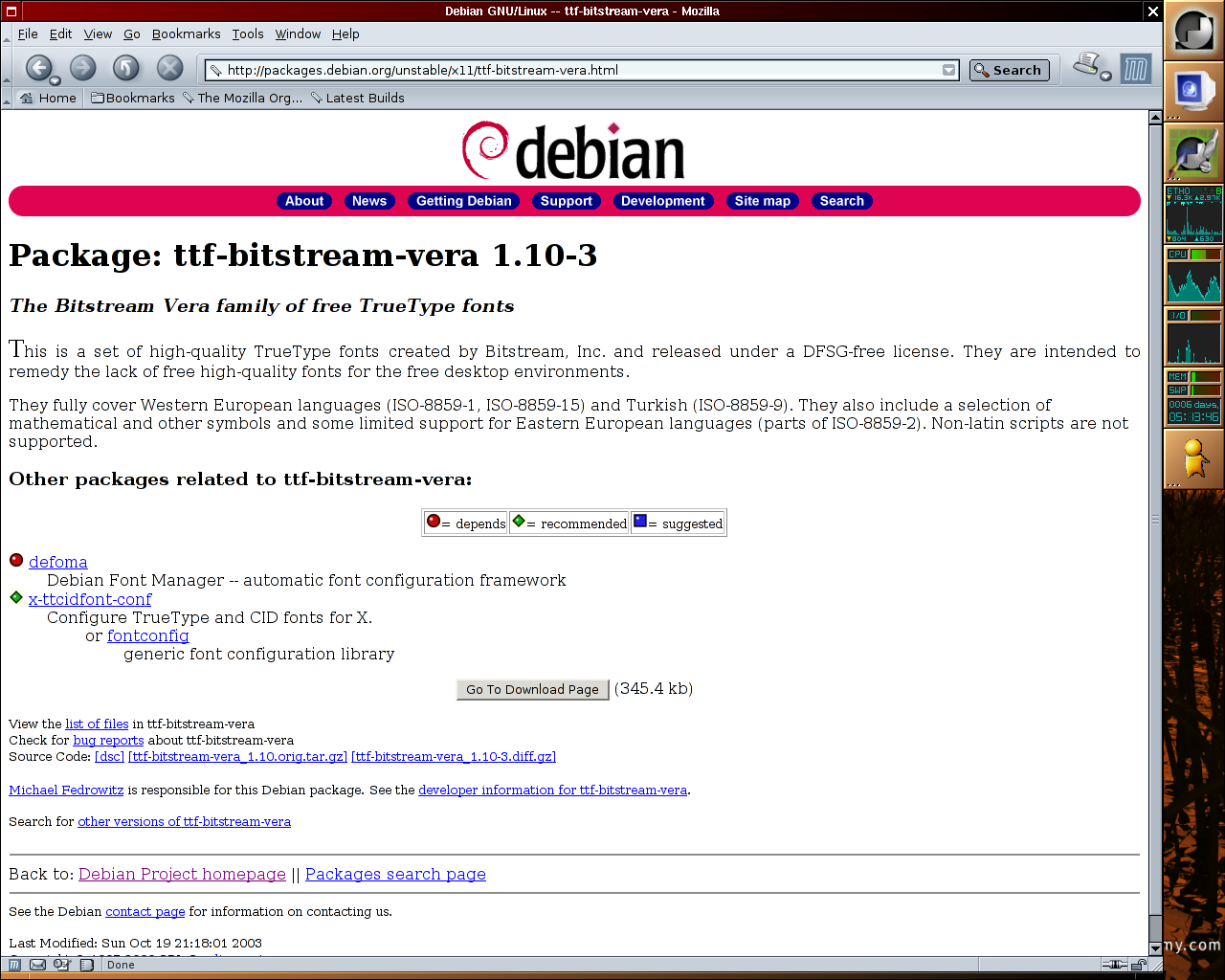Click the Back navigation arrow

(38, 68)
